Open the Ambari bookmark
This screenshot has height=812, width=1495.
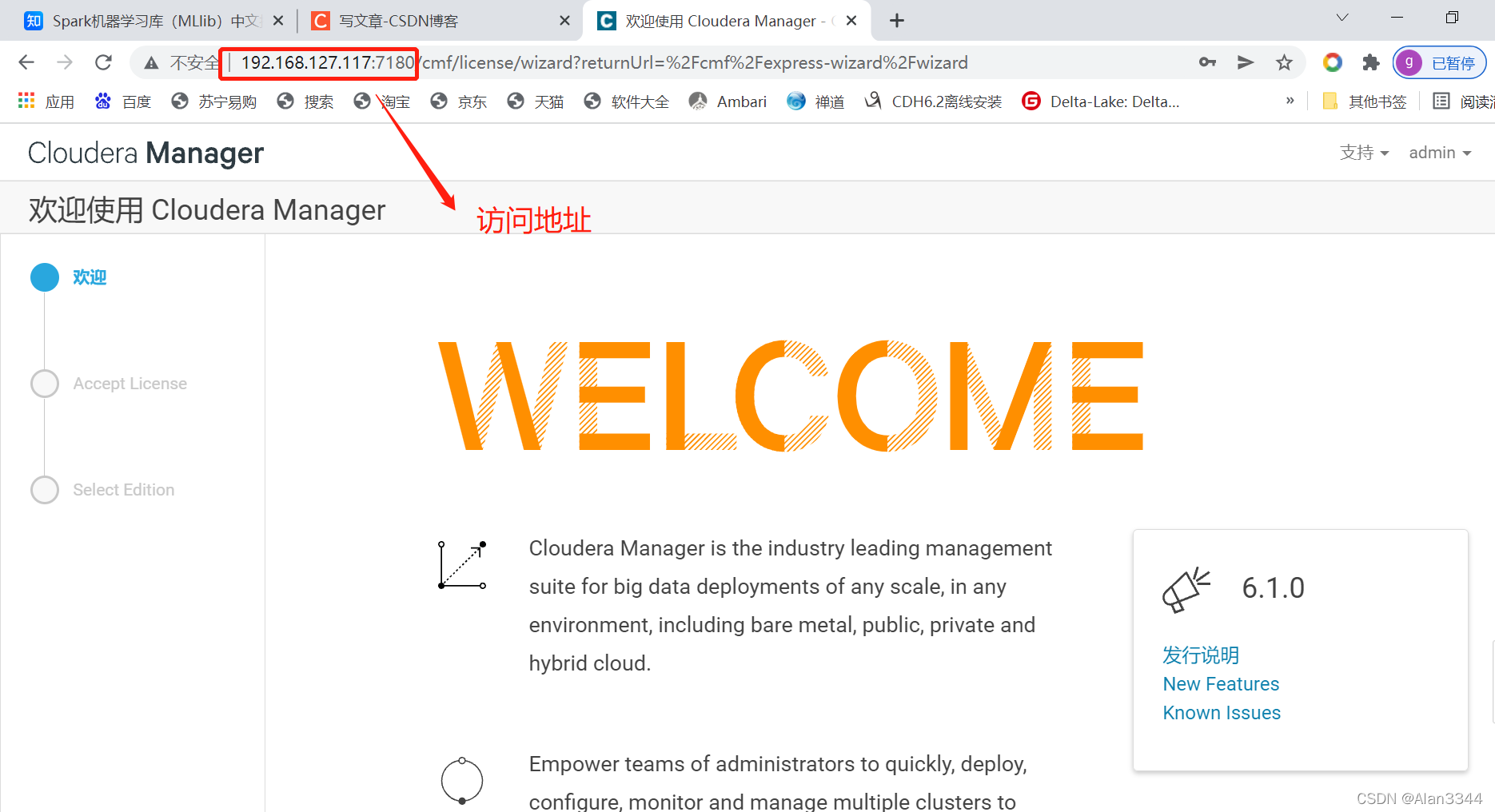coord(728,101)
